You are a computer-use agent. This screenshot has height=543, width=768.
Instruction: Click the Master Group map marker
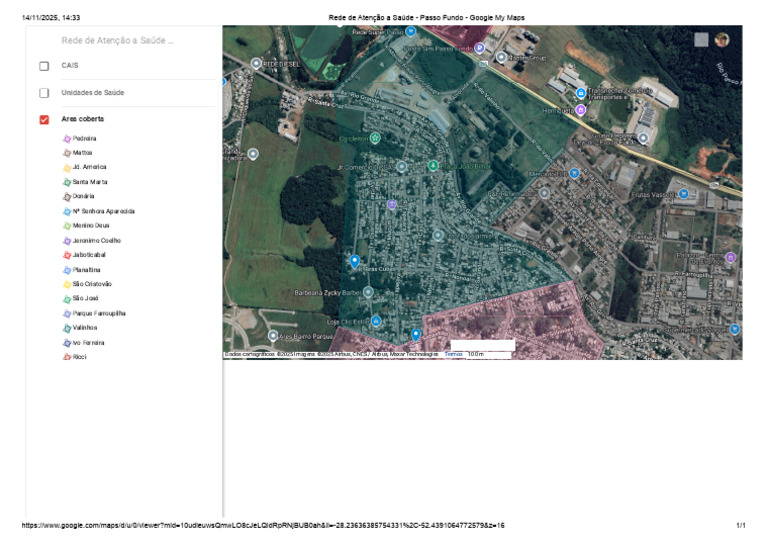[501, 57]
